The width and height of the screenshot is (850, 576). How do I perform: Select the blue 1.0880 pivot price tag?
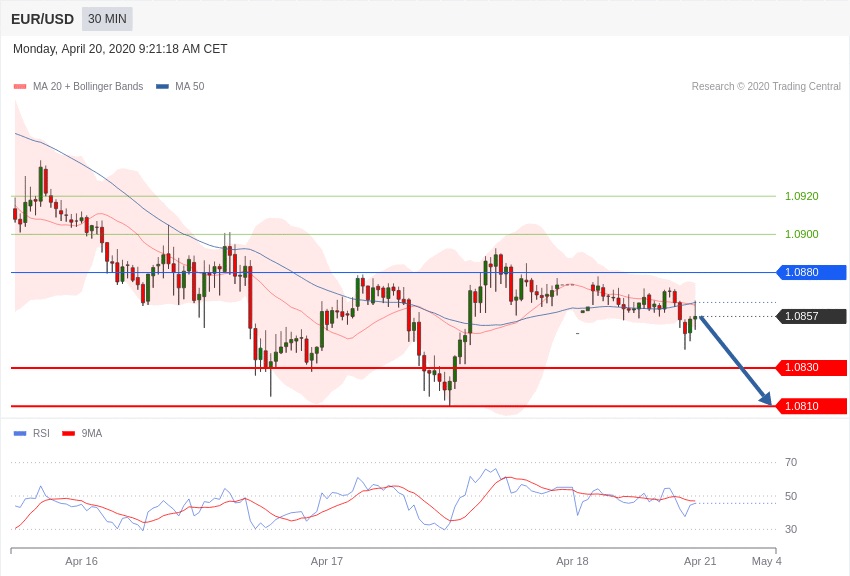(812, 272)
